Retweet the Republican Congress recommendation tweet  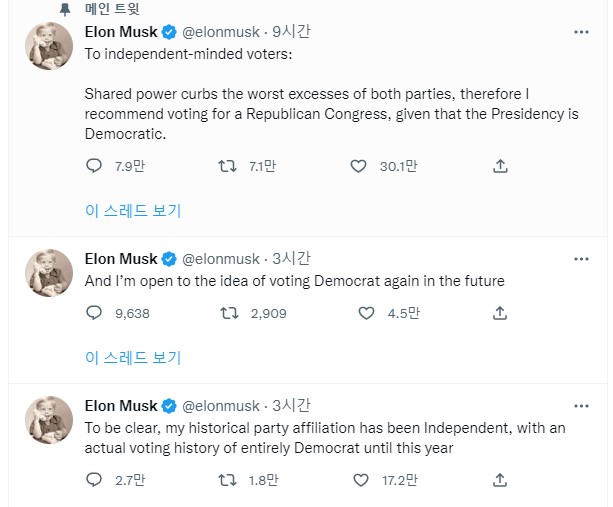(227, 166)
